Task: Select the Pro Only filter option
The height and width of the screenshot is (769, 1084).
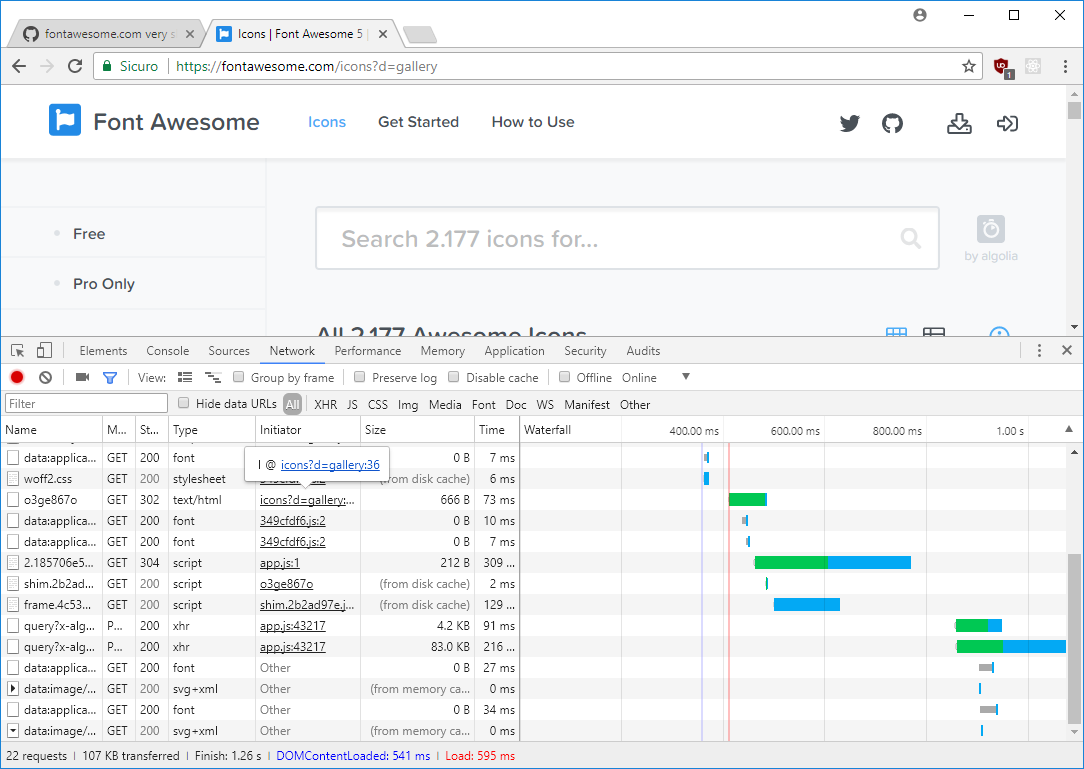Action: (x=104, y=284)
